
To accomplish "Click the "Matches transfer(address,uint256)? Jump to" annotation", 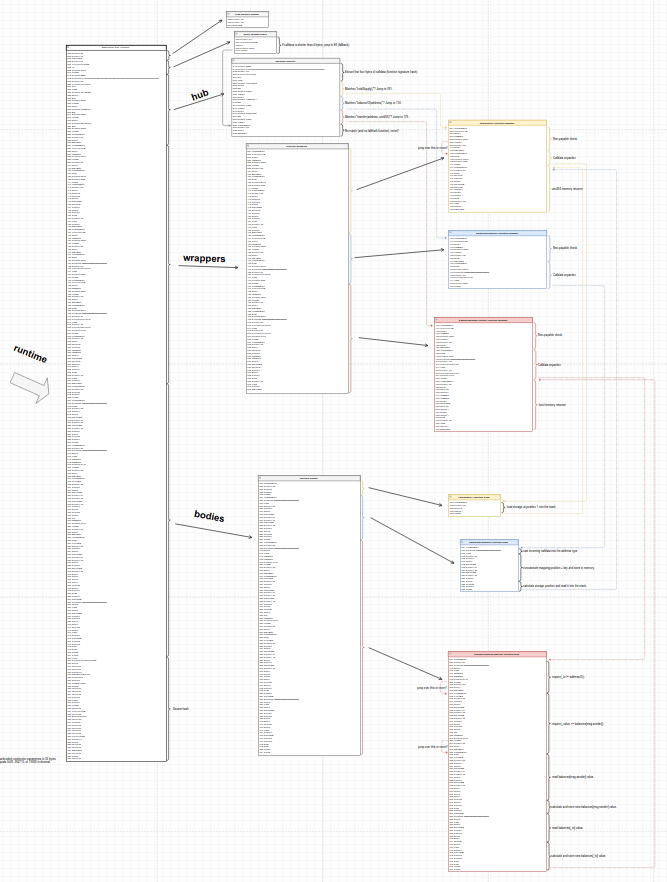I will (x=377, y=116).
